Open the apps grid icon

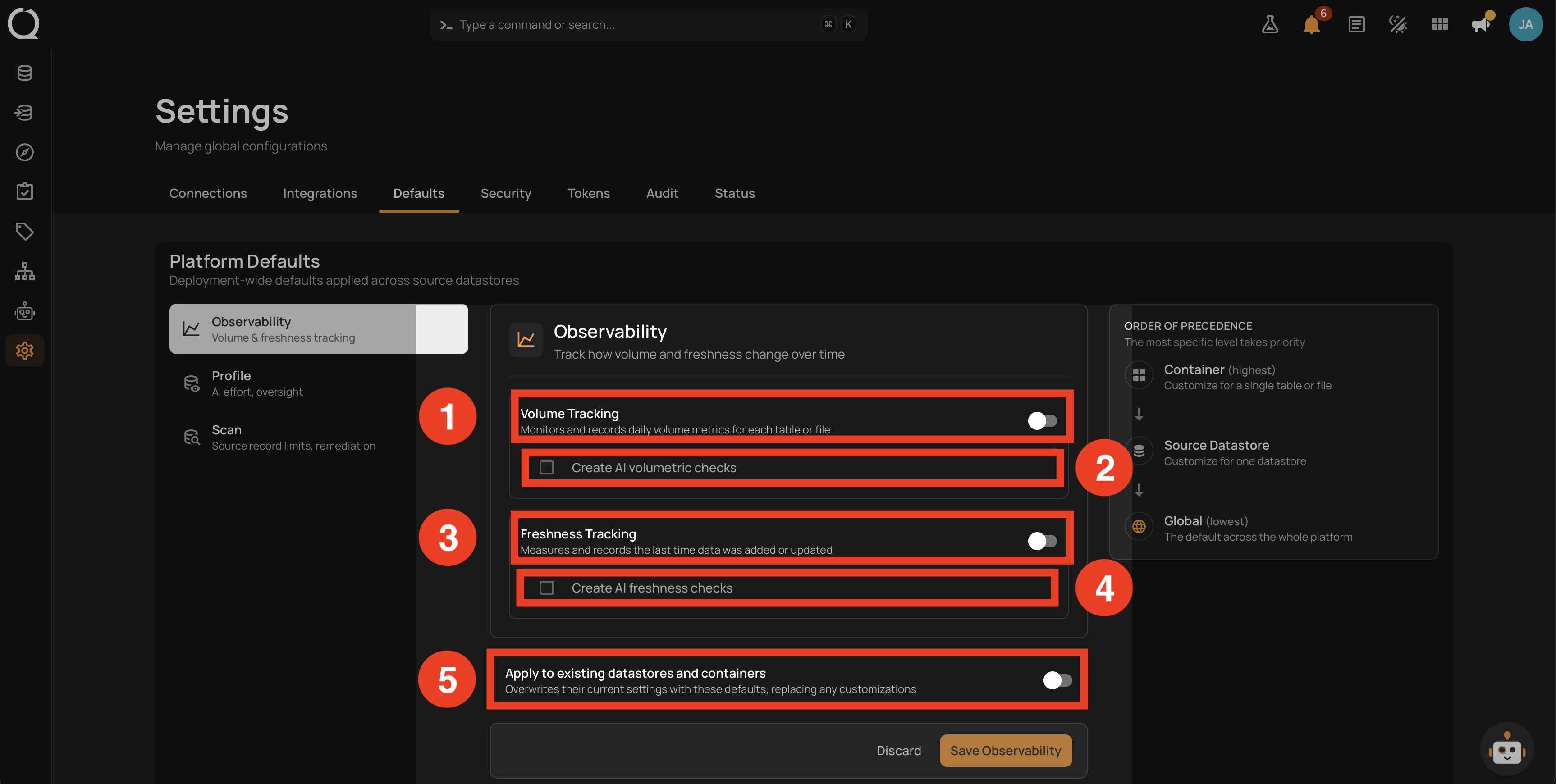click(1439, 25)
